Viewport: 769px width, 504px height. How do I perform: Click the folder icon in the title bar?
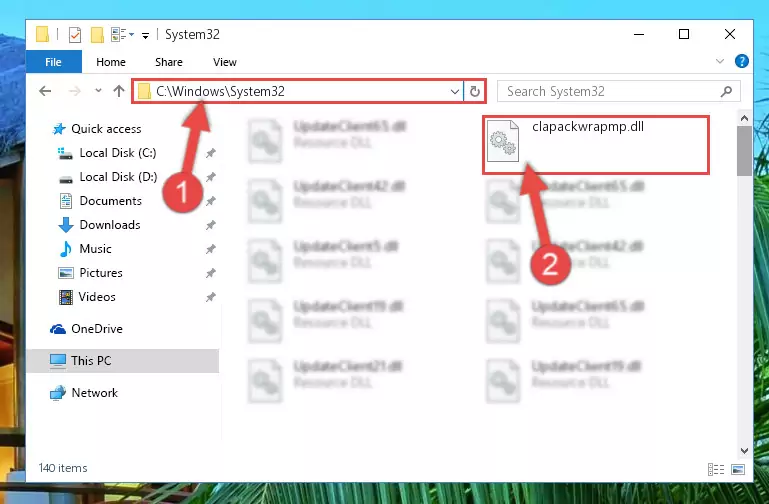coord(43,35)
